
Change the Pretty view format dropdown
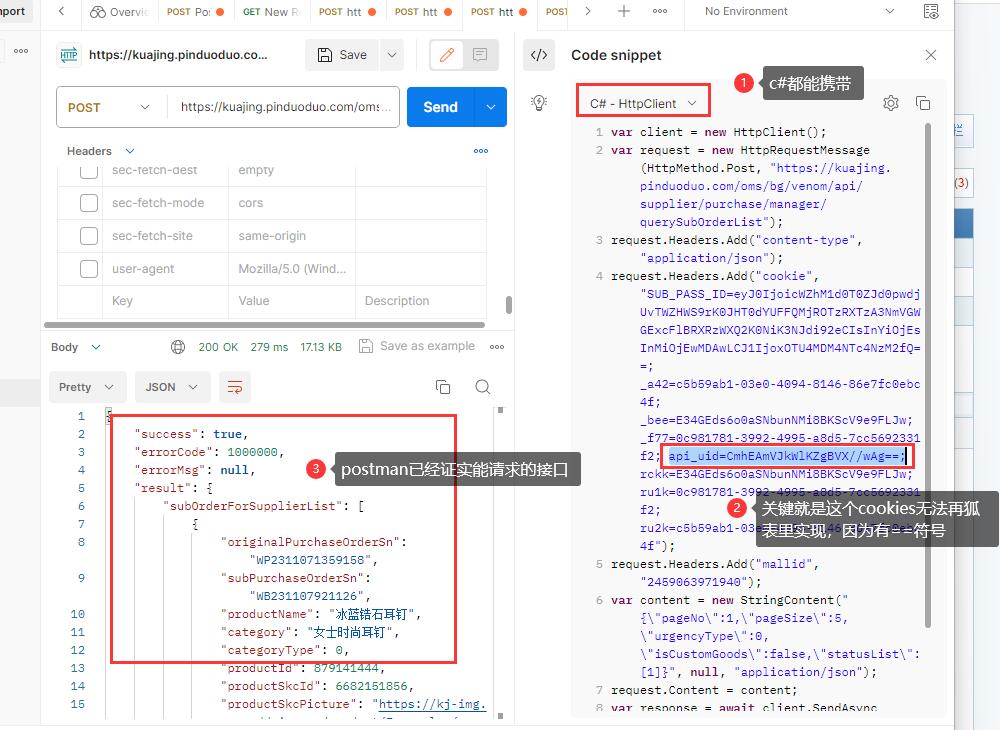tap(87, 387)
